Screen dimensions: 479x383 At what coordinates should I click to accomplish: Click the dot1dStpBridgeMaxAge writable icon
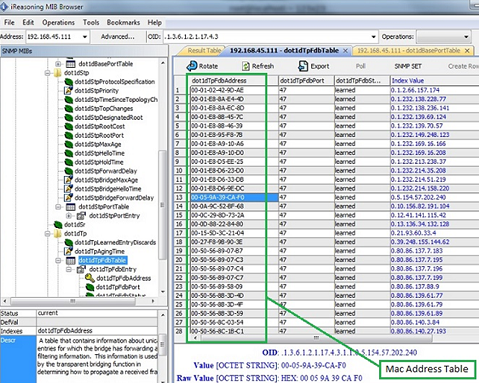coord(68,180)
